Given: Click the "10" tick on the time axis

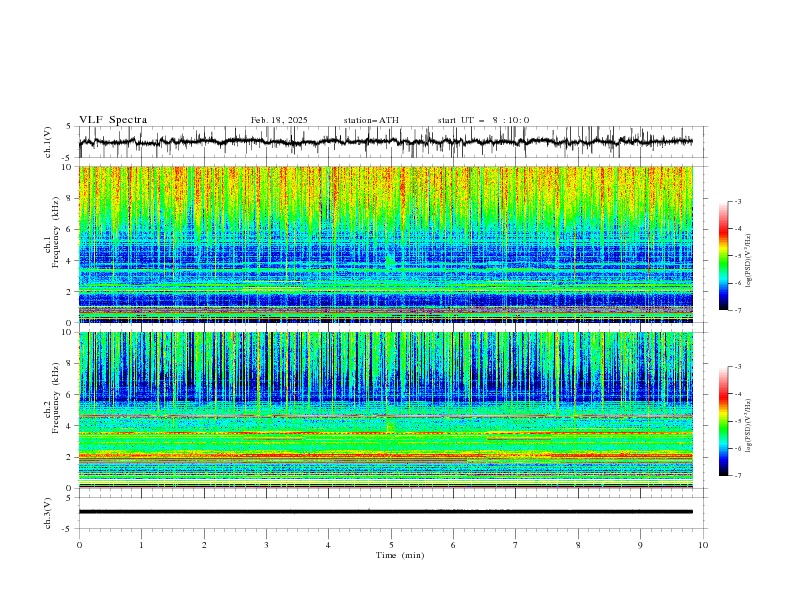Looking at the screenshot, I should pyautogui.click(x=703, y=545).
